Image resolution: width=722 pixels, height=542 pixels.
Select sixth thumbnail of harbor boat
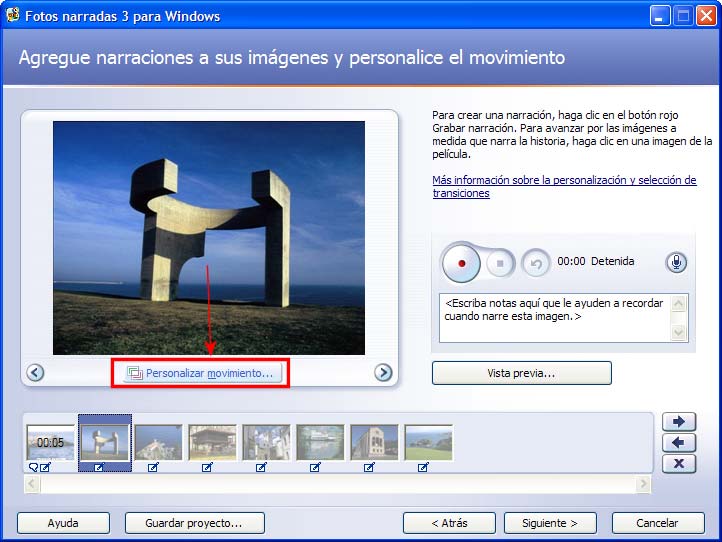click(x=320, y=443)
